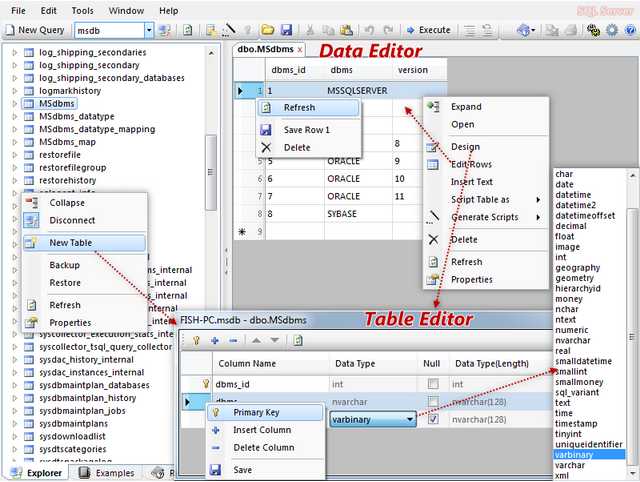Open the Generate Scripts submenu
The height and width of the screenshot is (482, 640).
(x=486, y=217)
